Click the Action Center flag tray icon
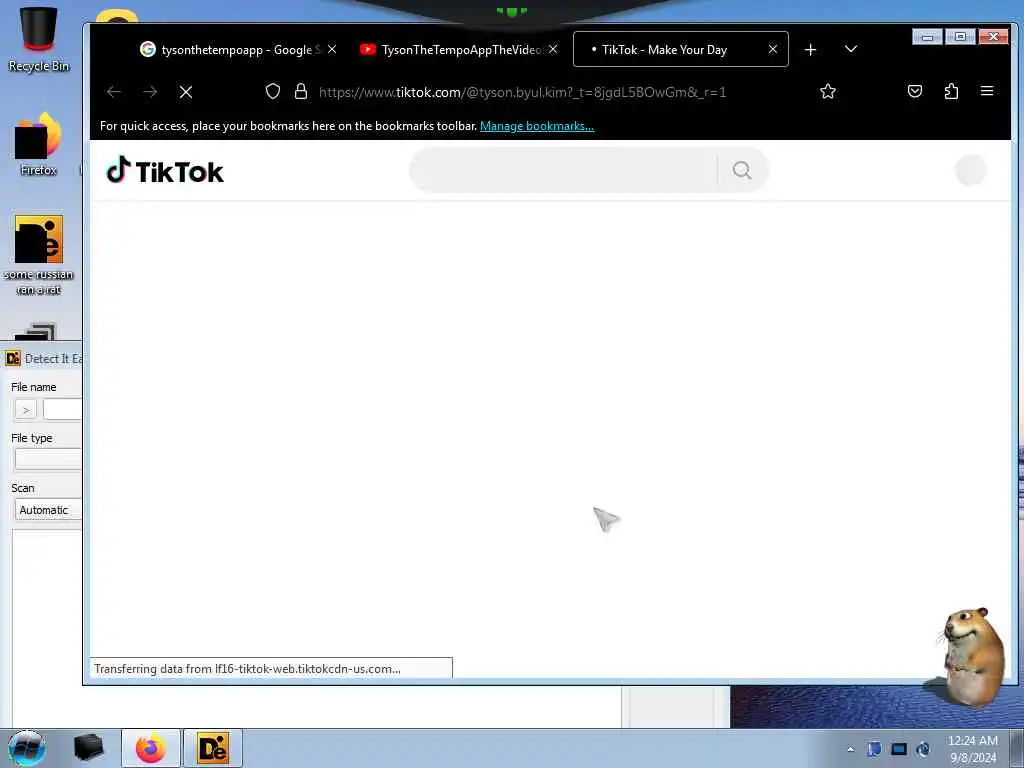 [874, 749]
